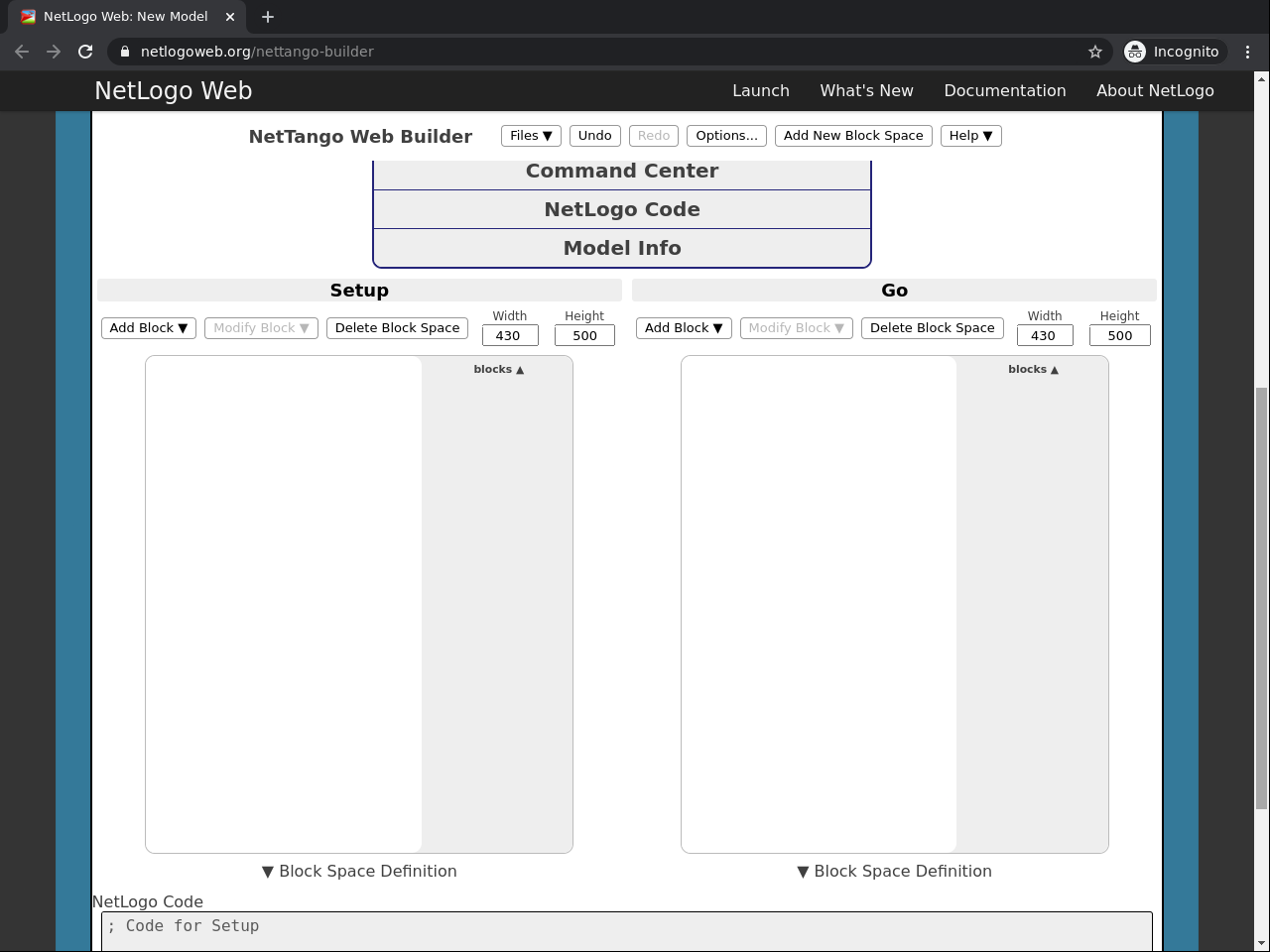Open the Files dropdown menu

click(531, 136)
